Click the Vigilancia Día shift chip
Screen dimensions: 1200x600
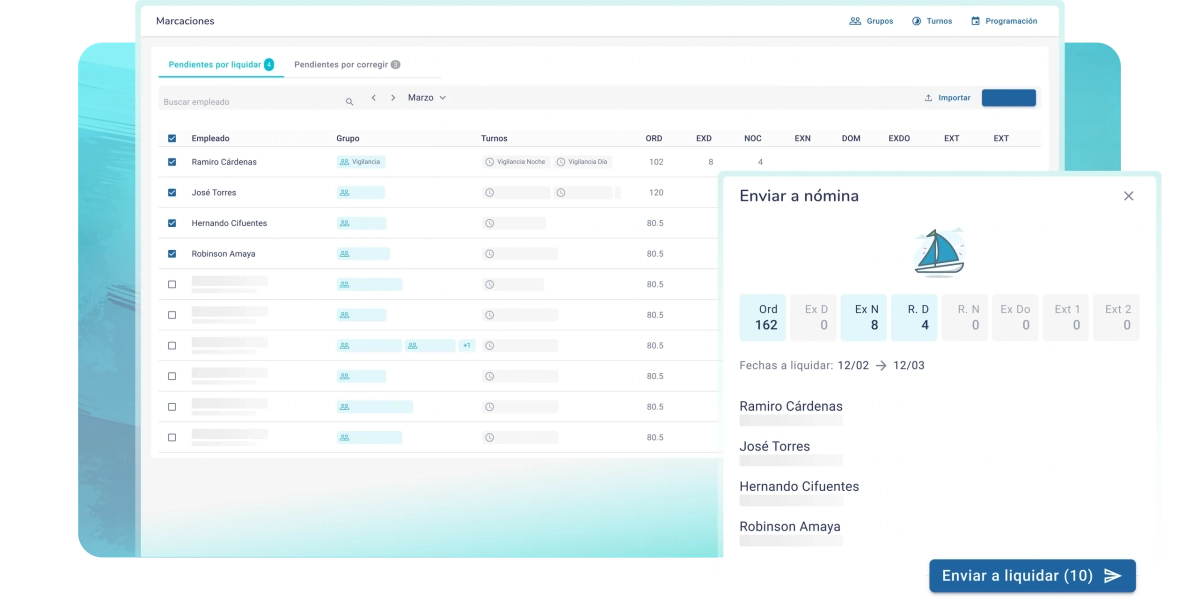pos(583,162)
